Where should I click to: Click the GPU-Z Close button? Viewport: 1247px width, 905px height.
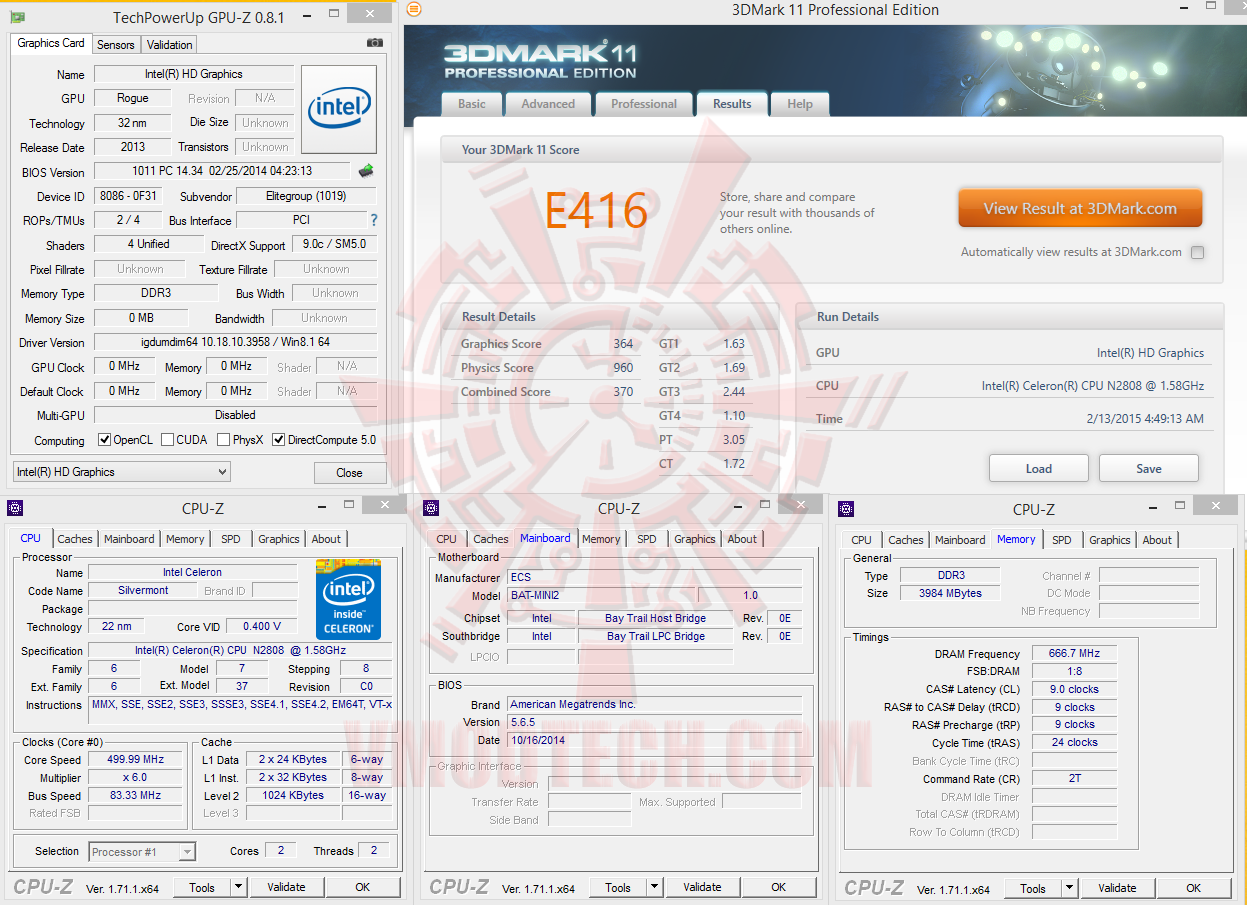coord(350,473)
